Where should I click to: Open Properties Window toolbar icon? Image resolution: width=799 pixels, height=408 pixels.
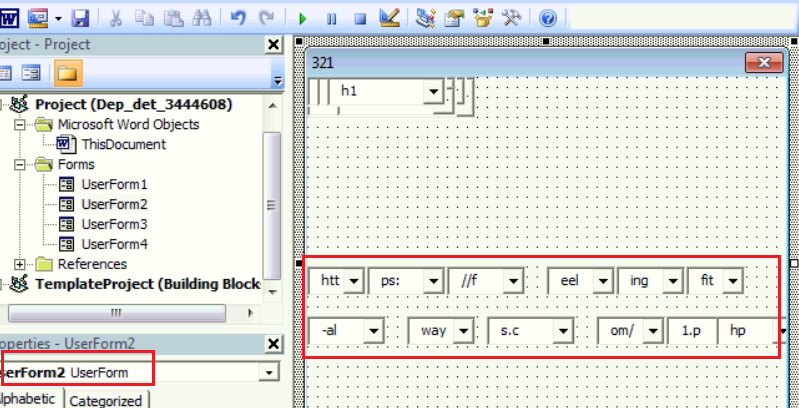click(452, 19)
